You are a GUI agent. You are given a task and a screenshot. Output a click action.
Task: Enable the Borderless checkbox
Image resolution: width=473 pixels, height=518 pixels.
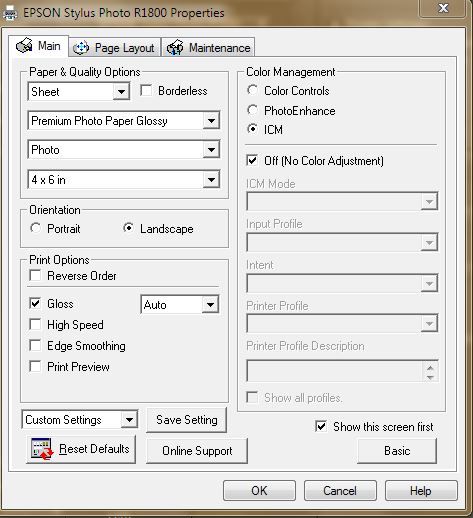tap(146, 91)
